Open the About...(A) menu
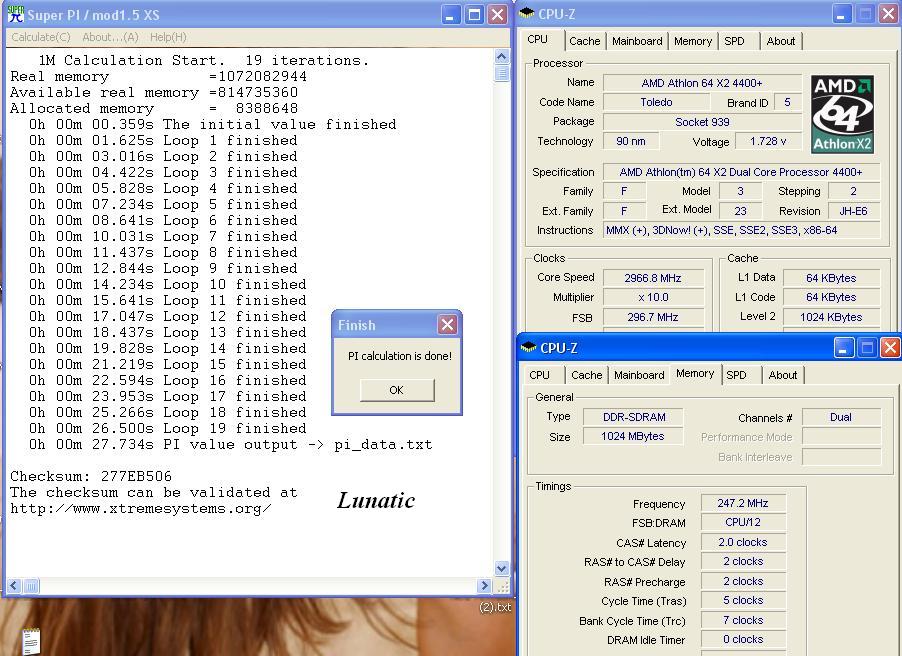 [x=110, y=37]
